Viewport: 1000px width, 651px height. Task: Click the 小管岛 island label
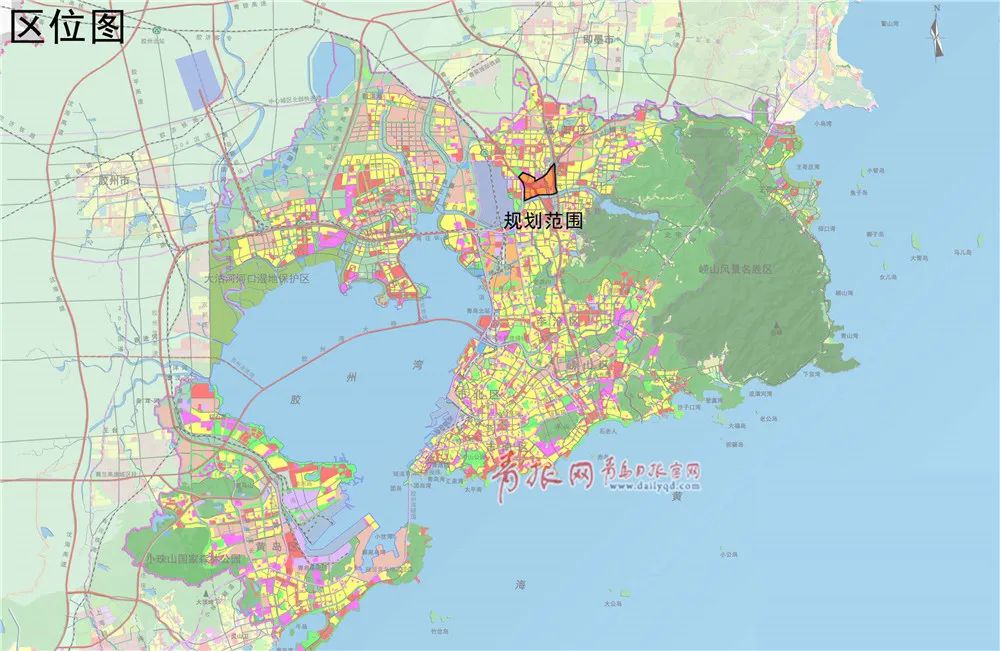coord(877,171)
